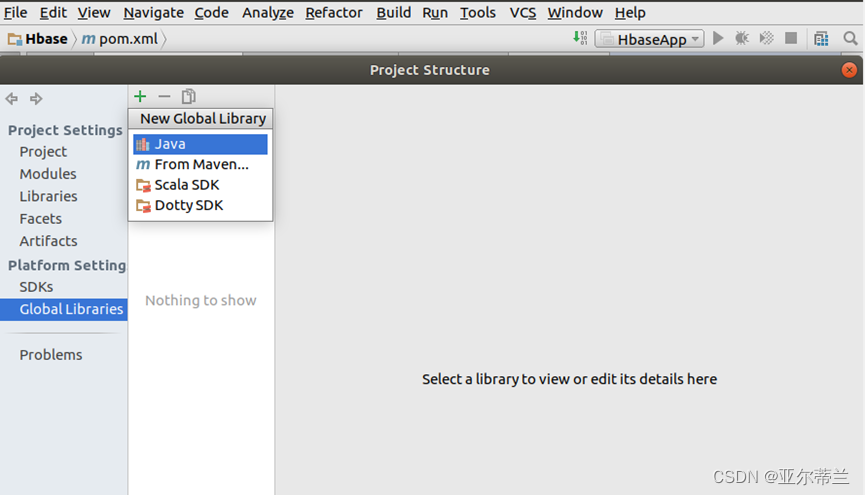Open the Window menu

575,13
